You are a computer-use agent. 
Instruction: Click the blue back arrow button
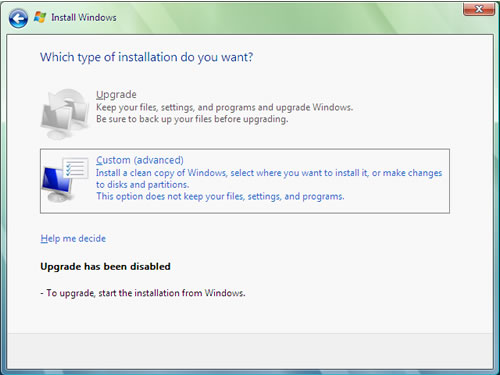18,18
